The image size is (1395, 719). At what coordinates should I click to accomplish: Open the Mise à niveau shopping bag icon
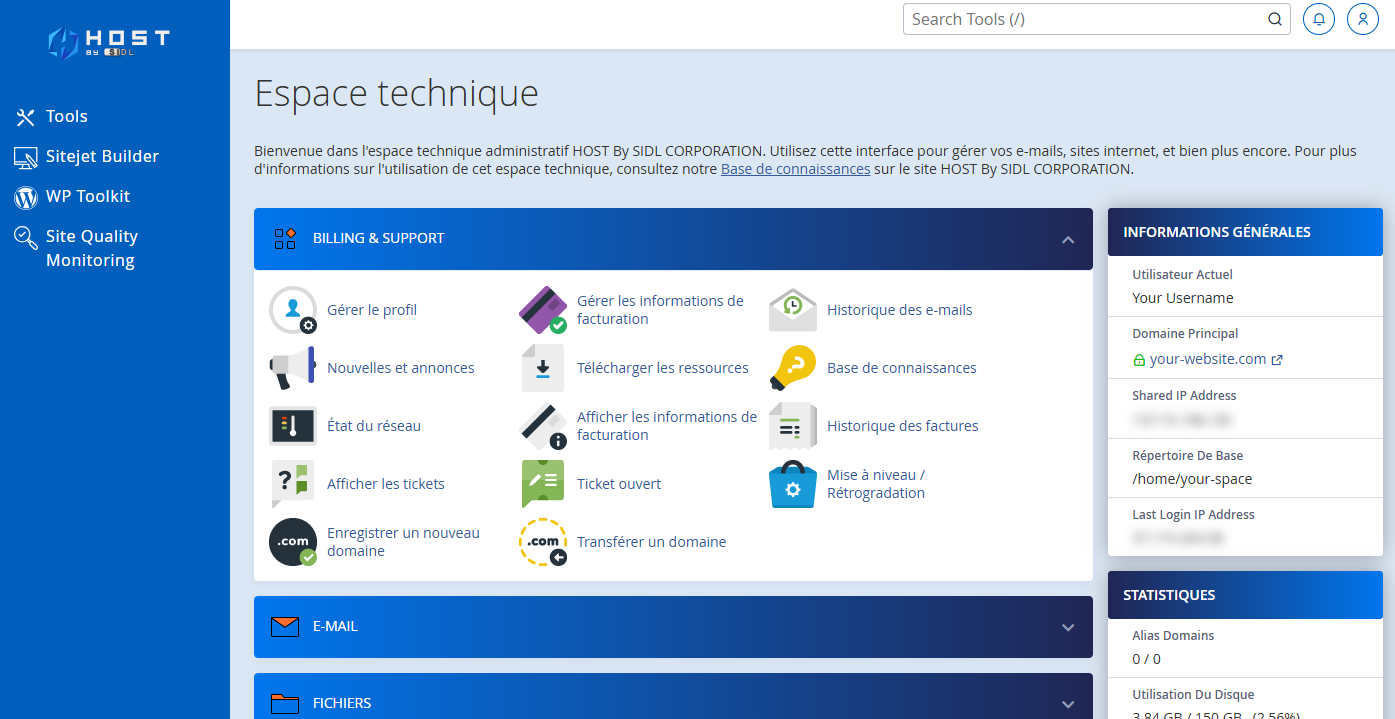(x=793, y=484)
